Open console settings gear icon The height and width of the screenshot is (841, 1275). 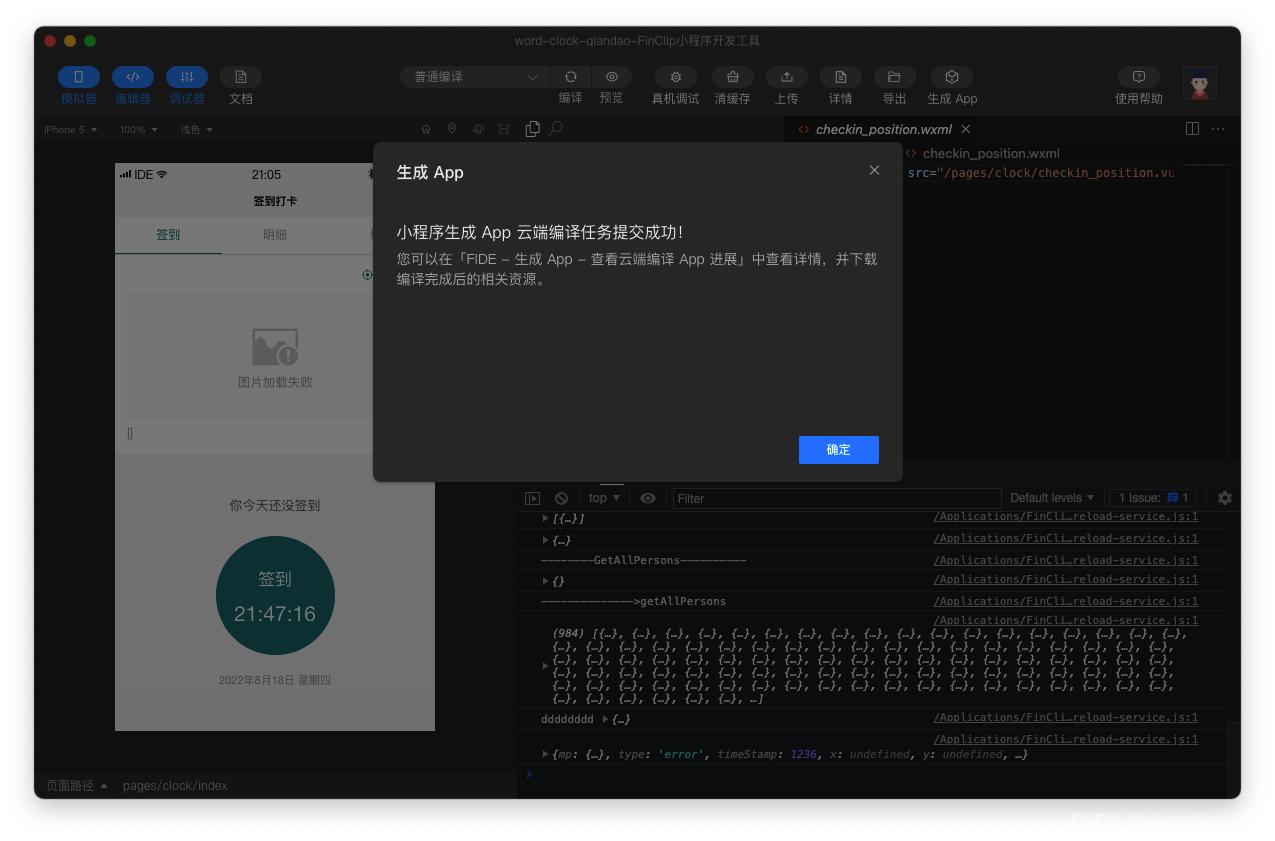click(x=1224, y=498)
